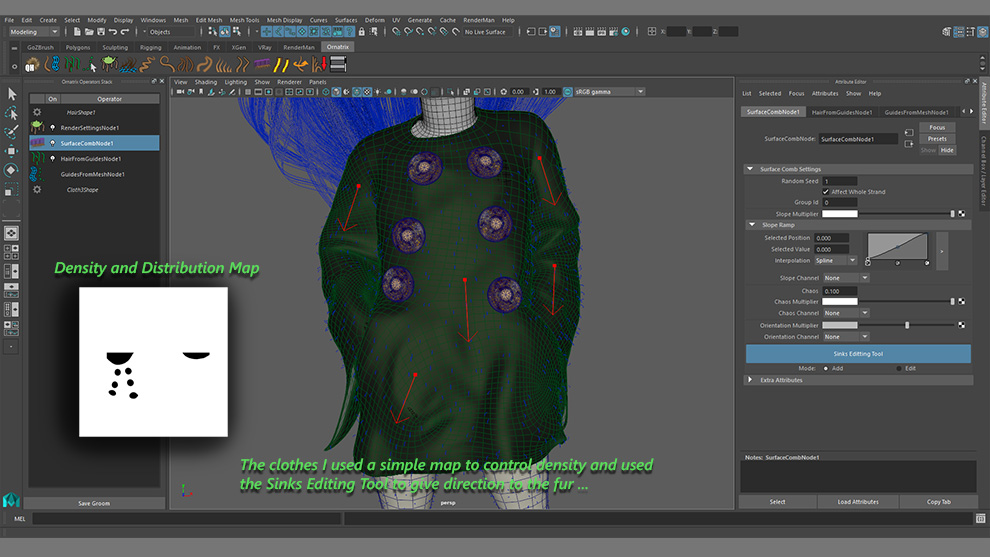
Task: Click the Sinks Editing Tool button
Action: coord(858,354)
